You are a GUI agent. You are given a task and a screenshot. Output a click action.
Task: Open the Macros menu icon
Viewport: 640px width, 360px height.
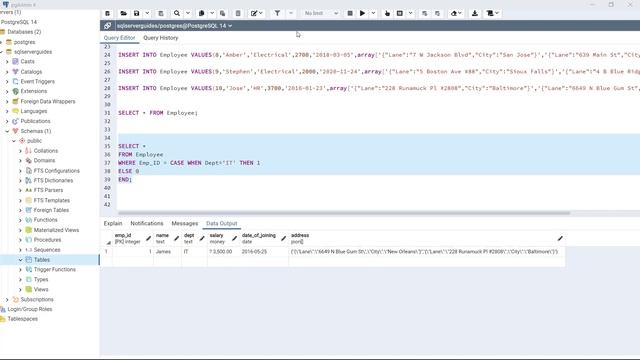(x=493, y=13)
